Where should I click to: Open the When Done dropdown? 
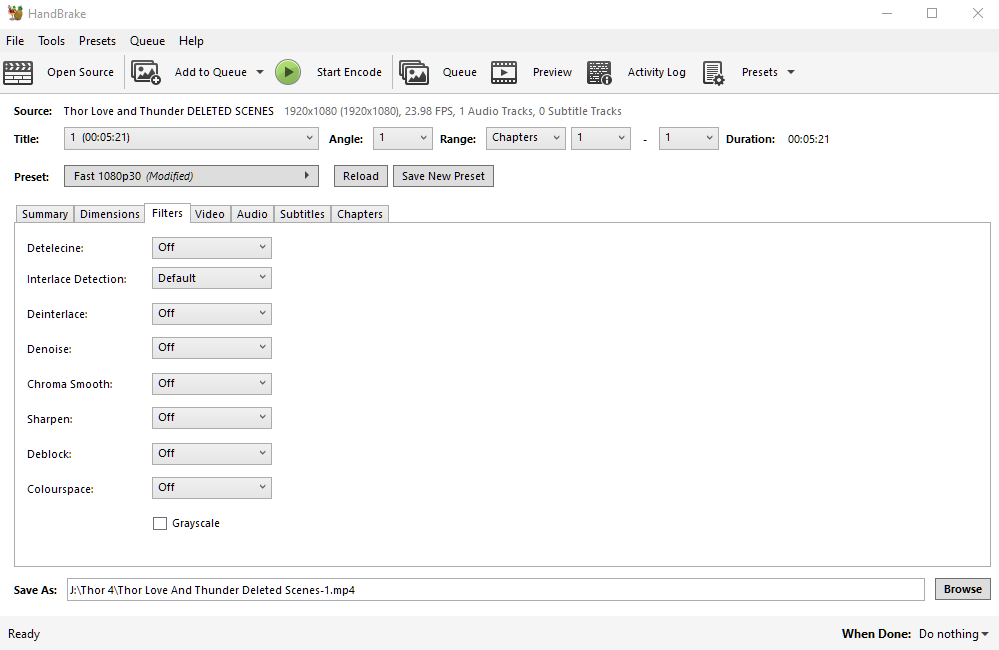click(954, 634)
